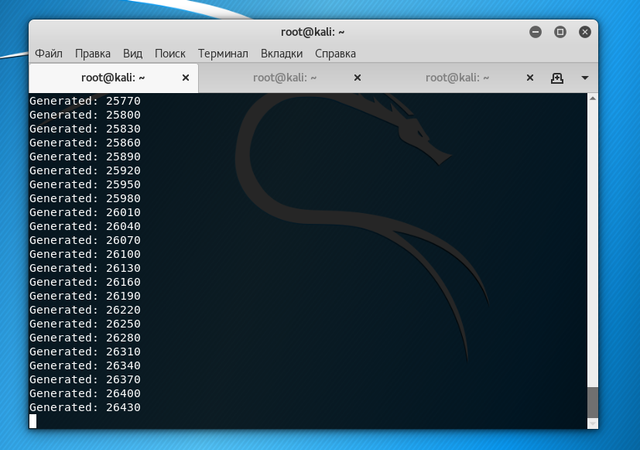Expand the tab list dropdown arrow
640x450 pixels.
click(x=584, y=78)
